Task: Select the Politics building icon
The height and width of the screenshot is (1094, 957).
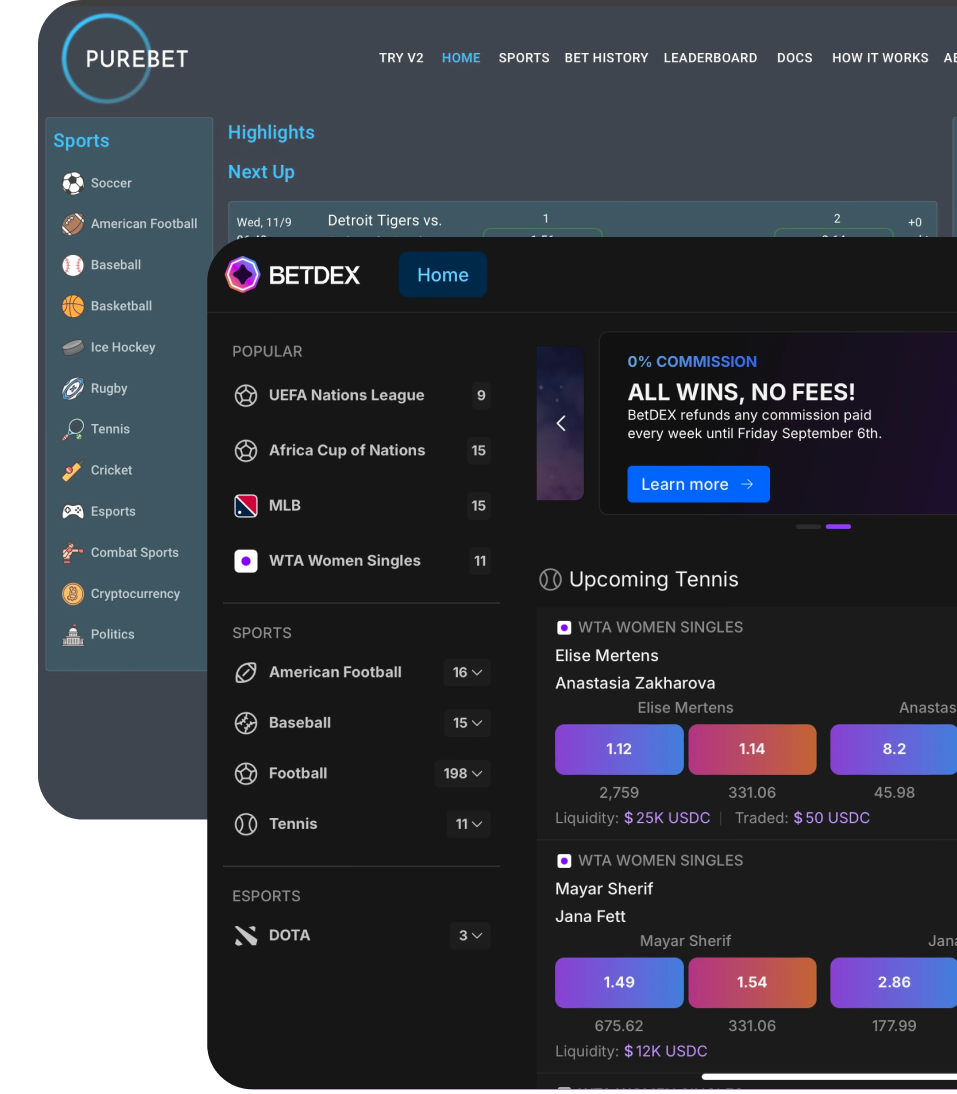Action: [x=73, y=635]
